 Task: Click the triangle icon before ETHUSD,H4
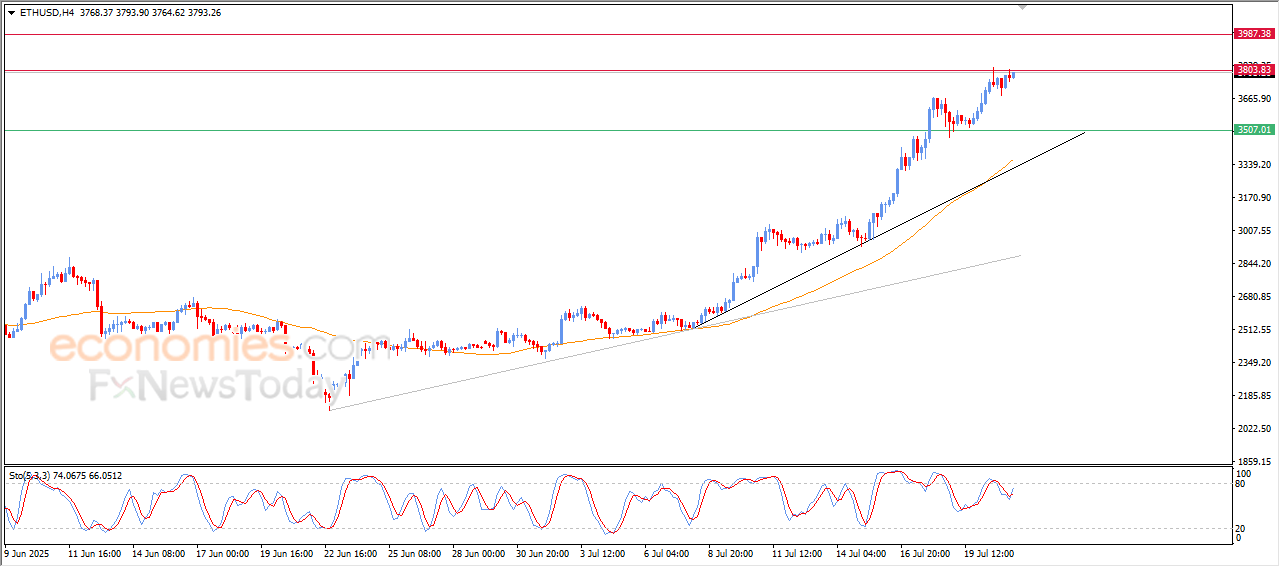[11, 13]
